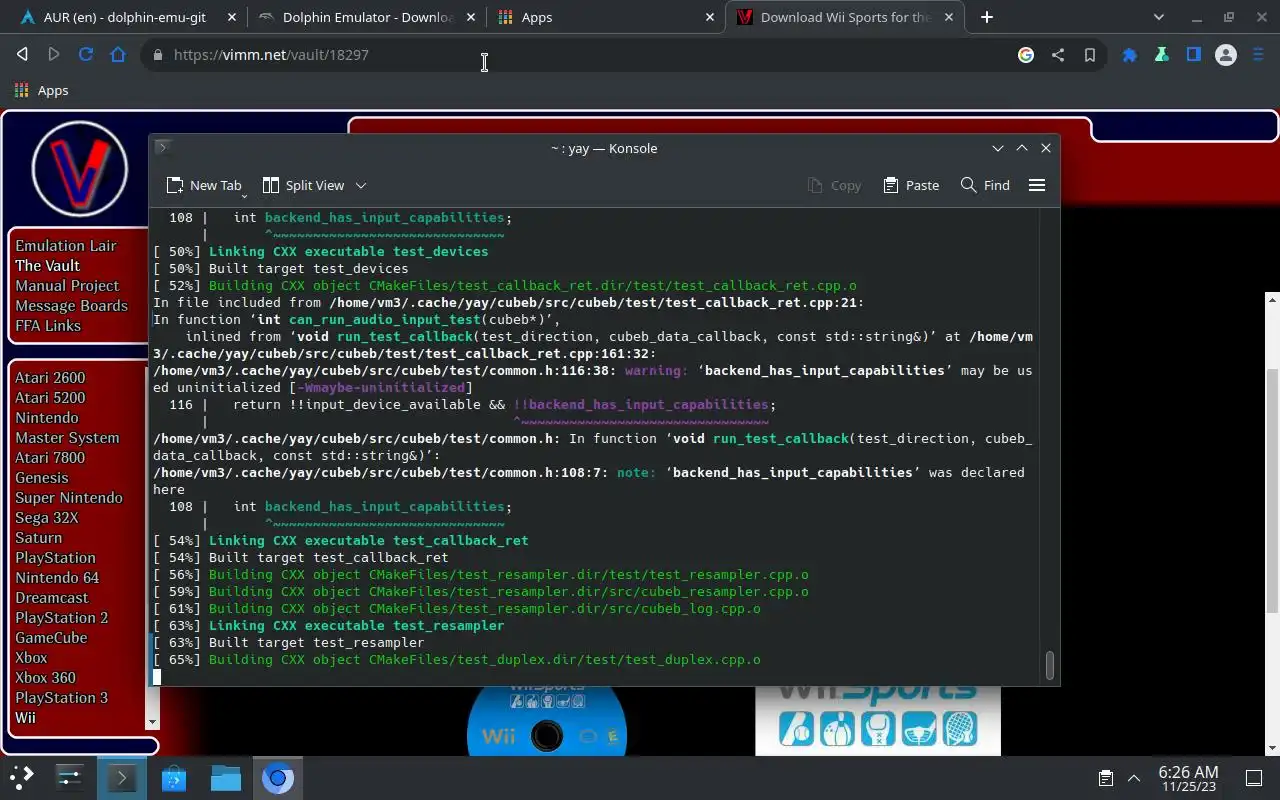Close the Apps browser tab

click(x=710, y=17)
